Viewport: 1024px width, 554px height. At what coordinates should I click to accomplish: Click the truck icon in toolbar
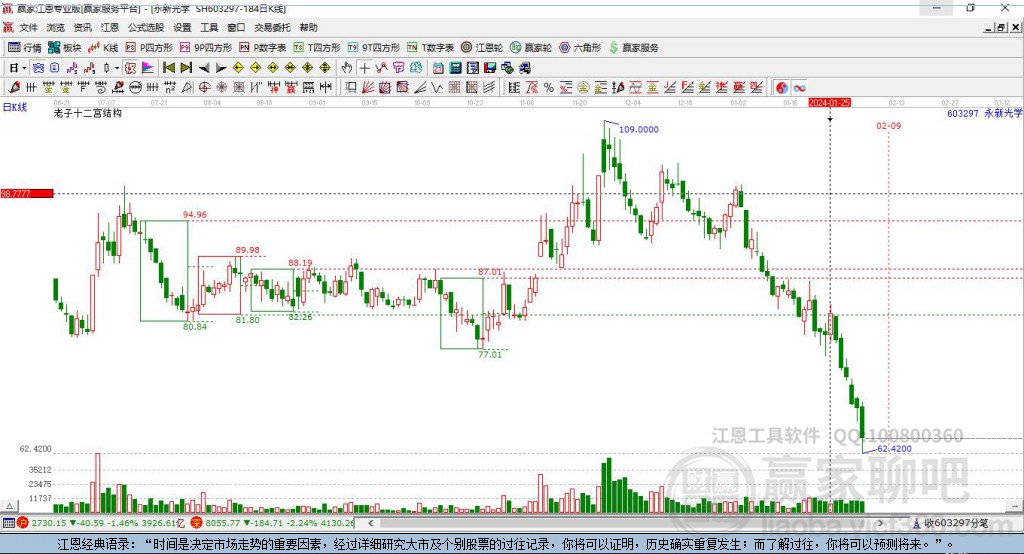click(x=525, y=68)
